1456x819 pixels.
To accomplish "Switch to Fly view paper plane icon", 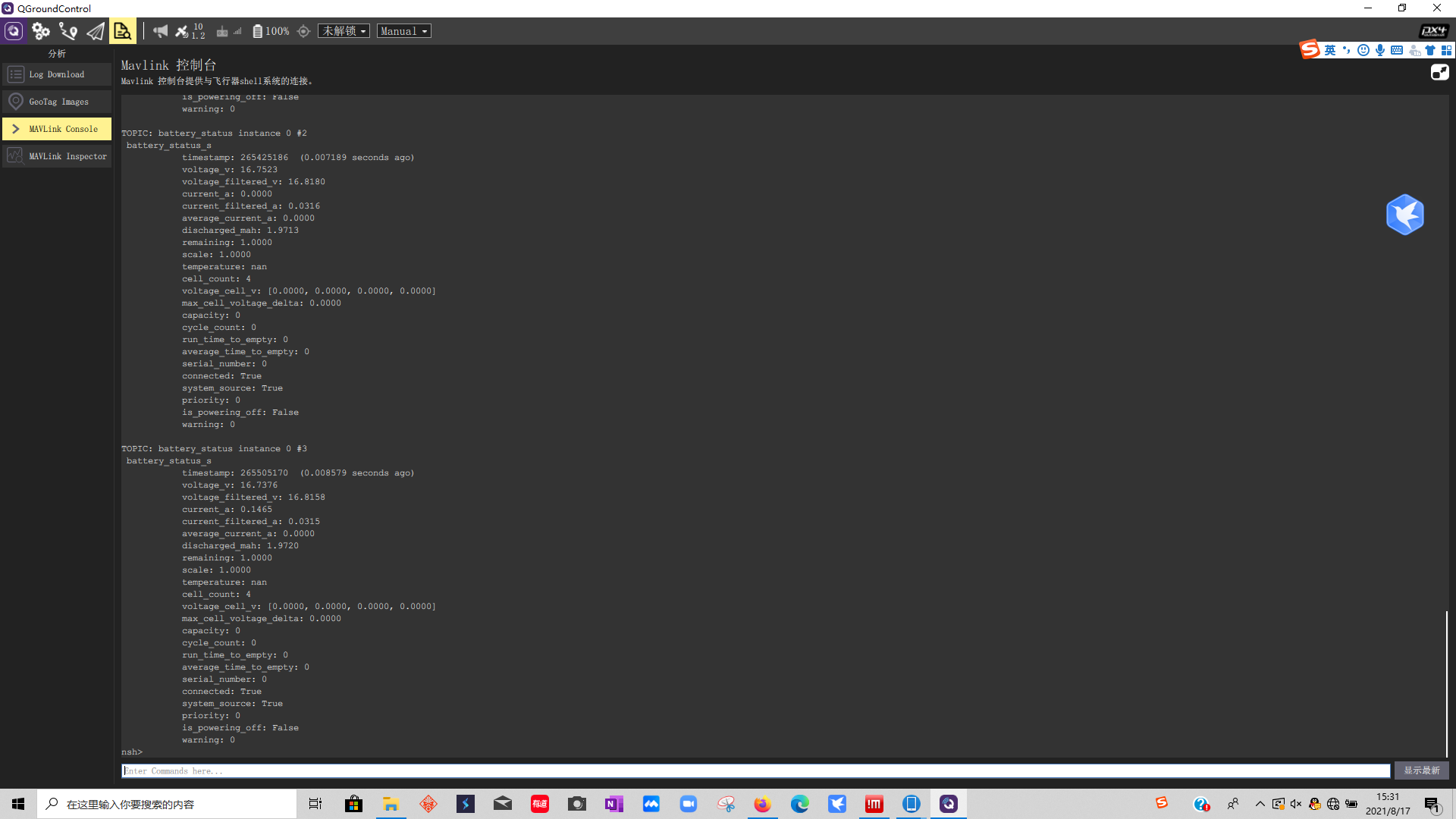I will pyautogui.click(x=96, y=31).
